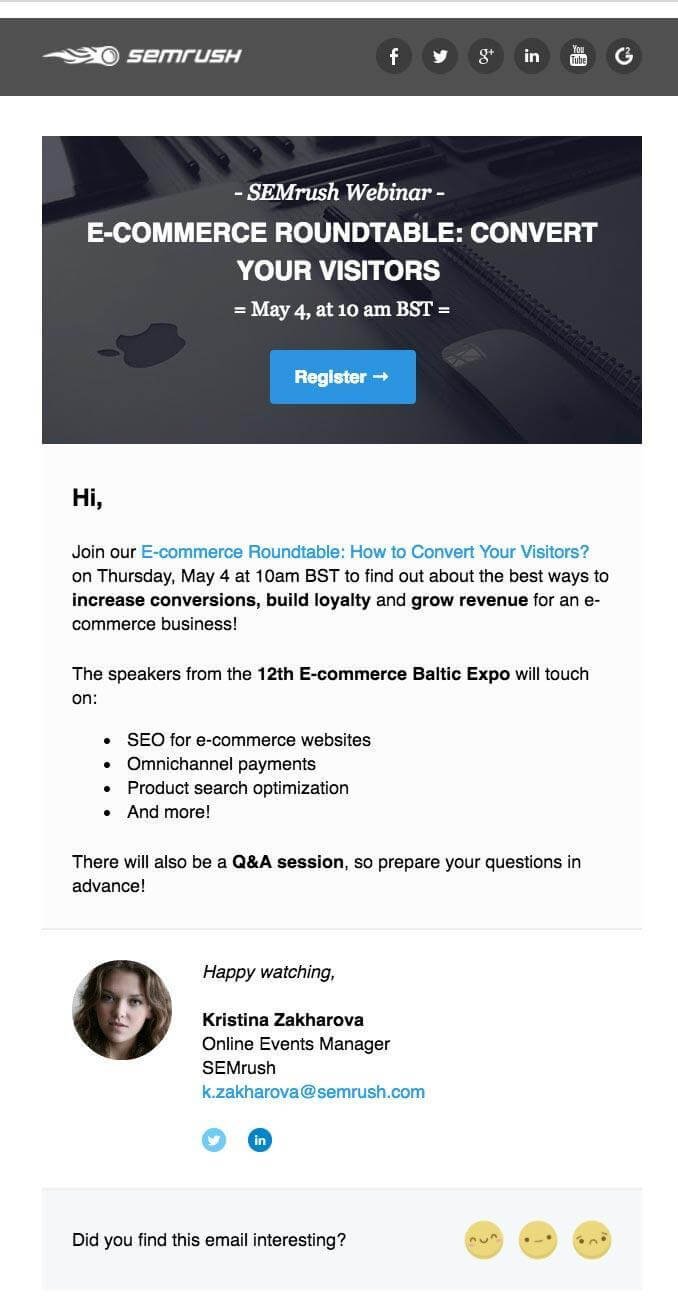
Task: Open Kristina's LinkedIn profile icon
Action: (260, 1140)
